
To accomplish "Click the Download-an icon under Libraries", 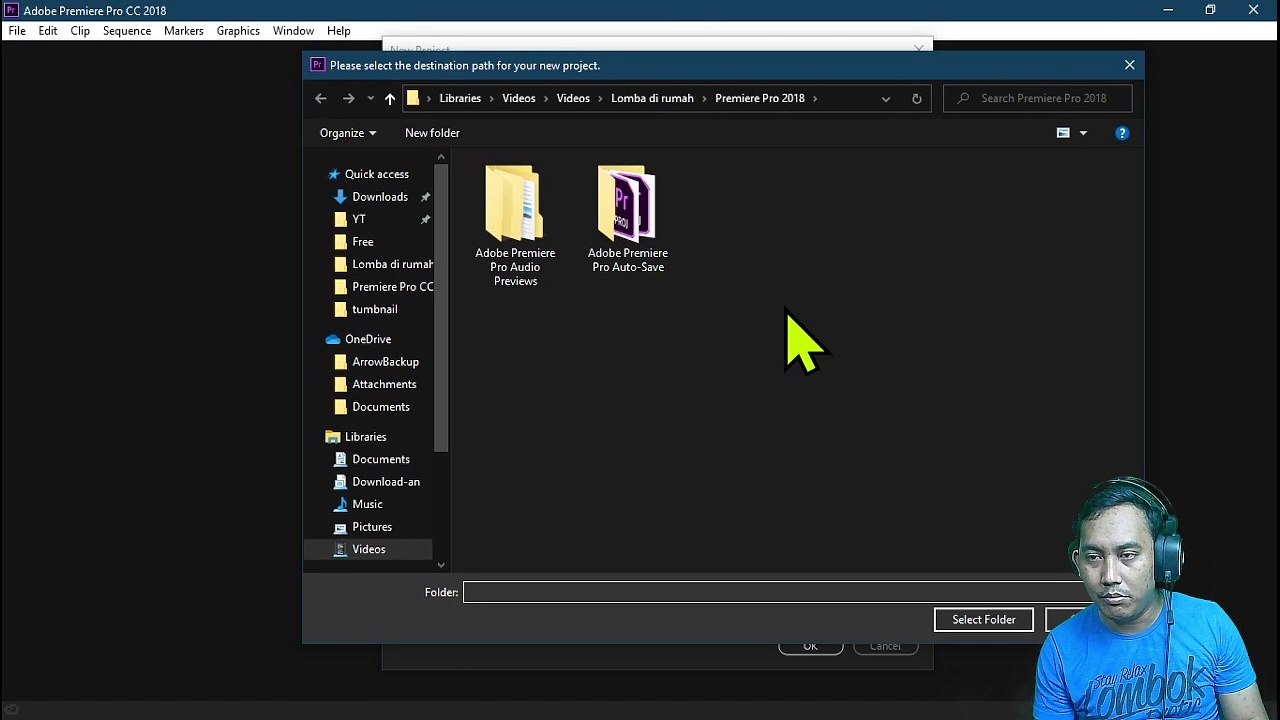I will coord(341,482).
